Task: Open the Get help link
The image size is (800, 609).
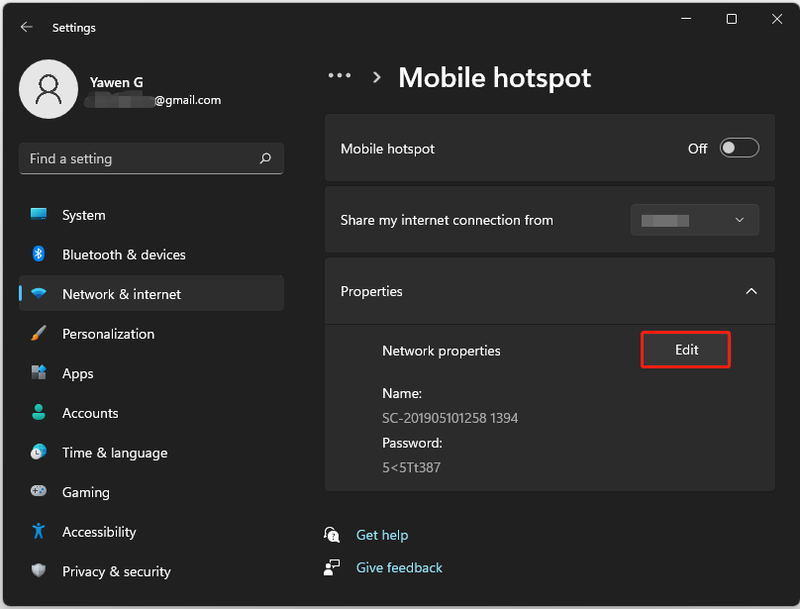Action: click(382, 535)
